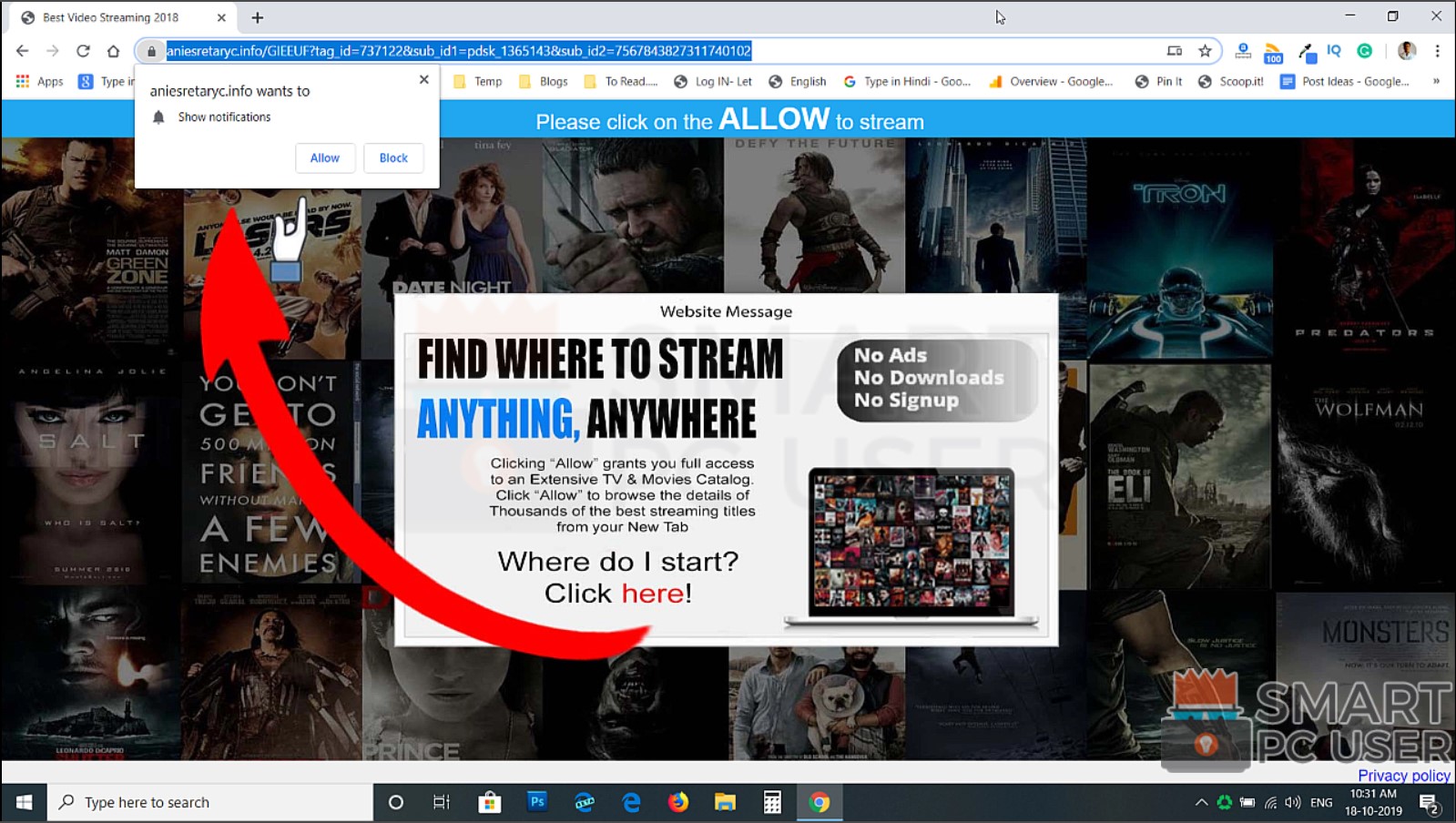Image resolution: width=1456 pixels, height=823 pixels.
Task: Open the To Read bookmarks folder
Action: point(620,81)
